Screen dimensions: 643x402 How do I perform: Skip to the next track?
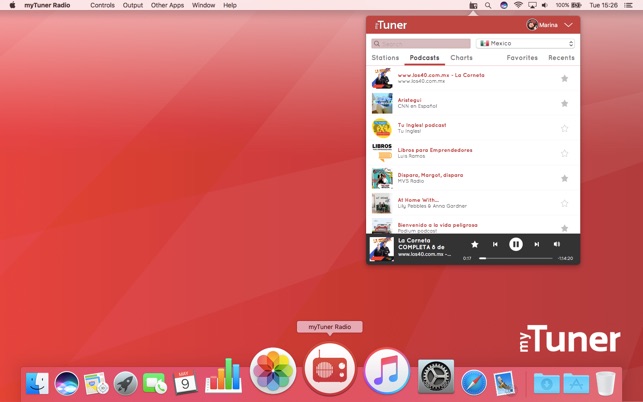point(537,244)
